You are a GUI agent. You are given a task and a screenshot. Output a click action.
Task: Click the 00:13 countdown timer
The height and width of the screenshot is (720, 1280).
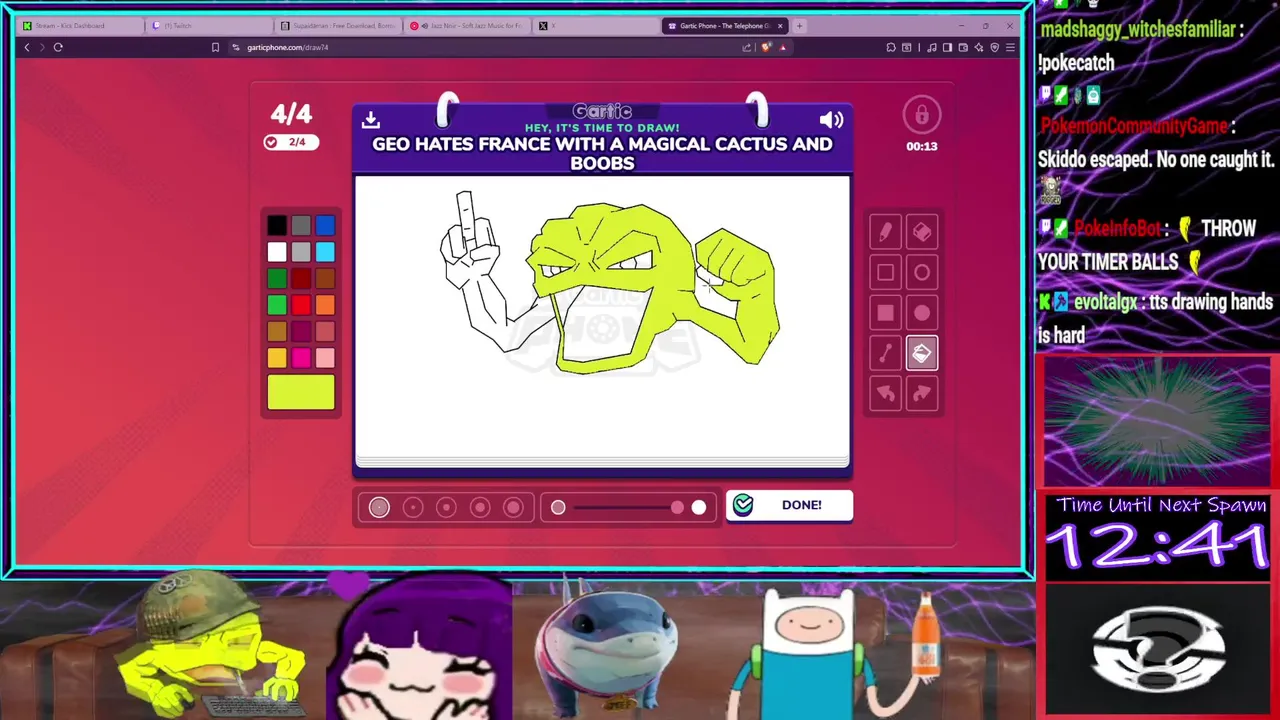pyautogui.click(x=922, y=146)
